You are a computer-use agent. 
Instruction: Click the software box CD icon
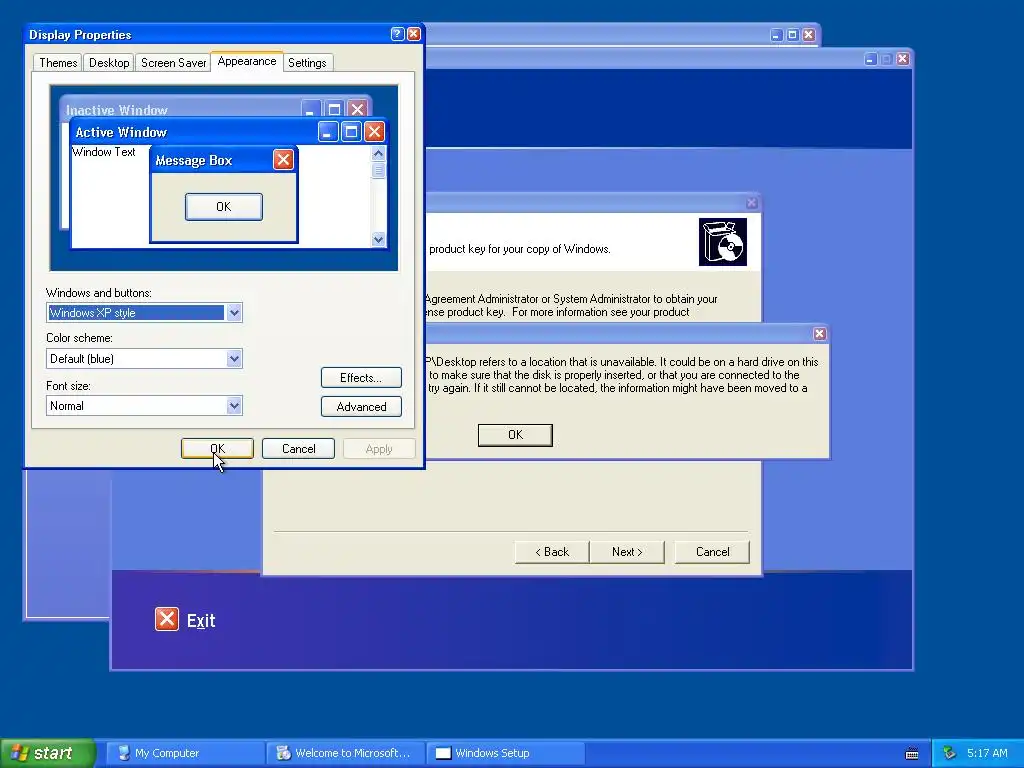tap(722, 242)
